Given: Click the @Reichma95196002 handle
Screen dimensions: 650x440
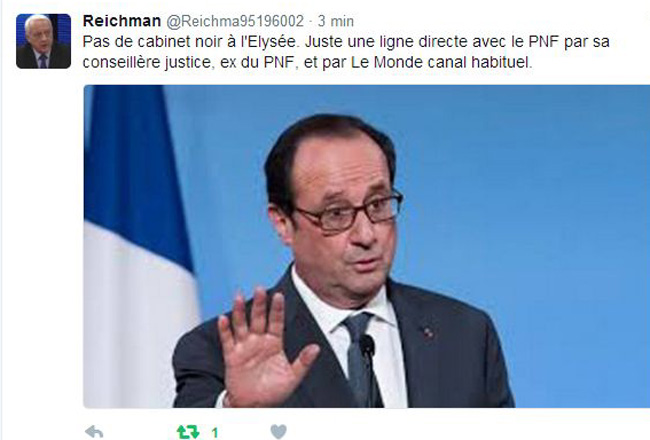Looking at the screenshot, I should (x=235, y=21).
